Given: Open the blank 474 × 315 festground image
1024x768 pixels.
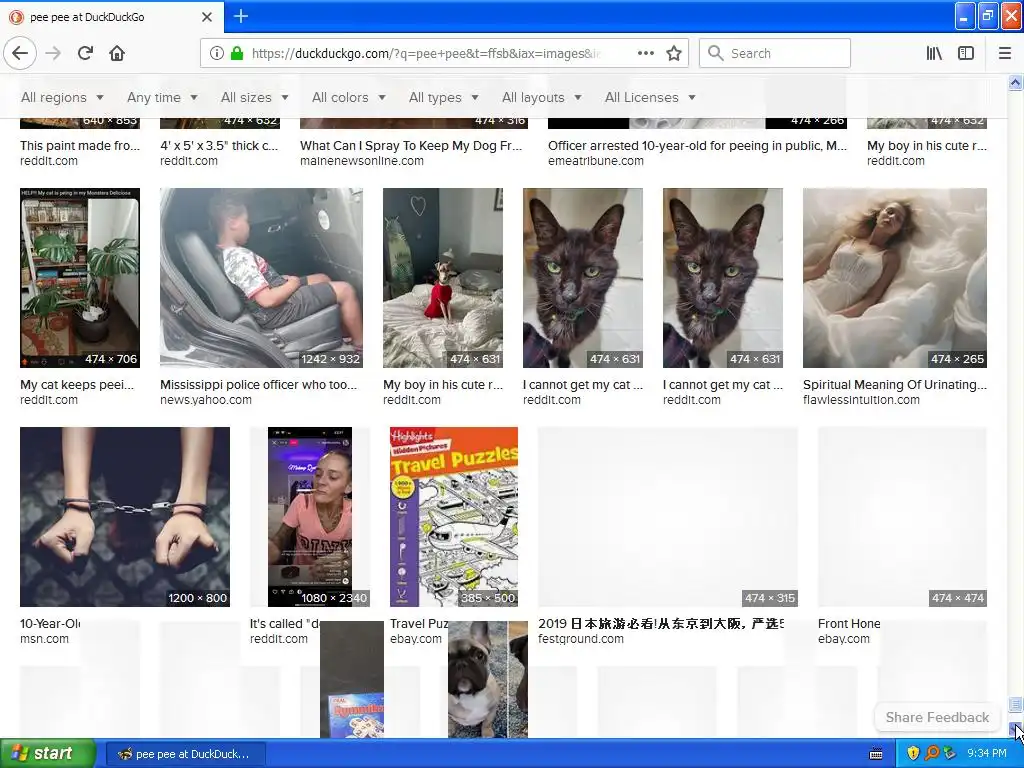Looking at the screenshot, I should coord(667,517).
